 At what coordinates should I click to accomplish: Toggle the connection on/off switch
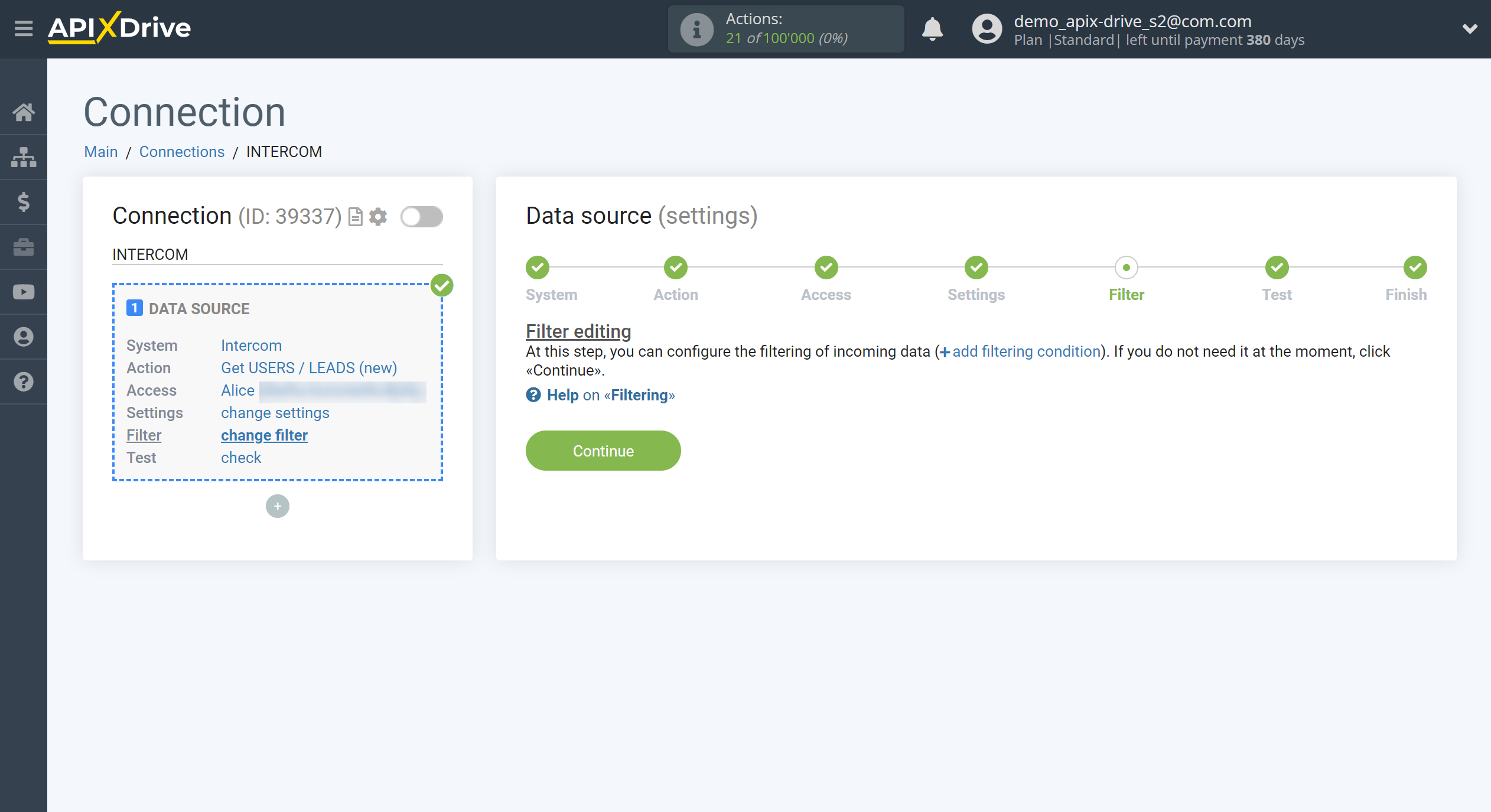[422, 217]
